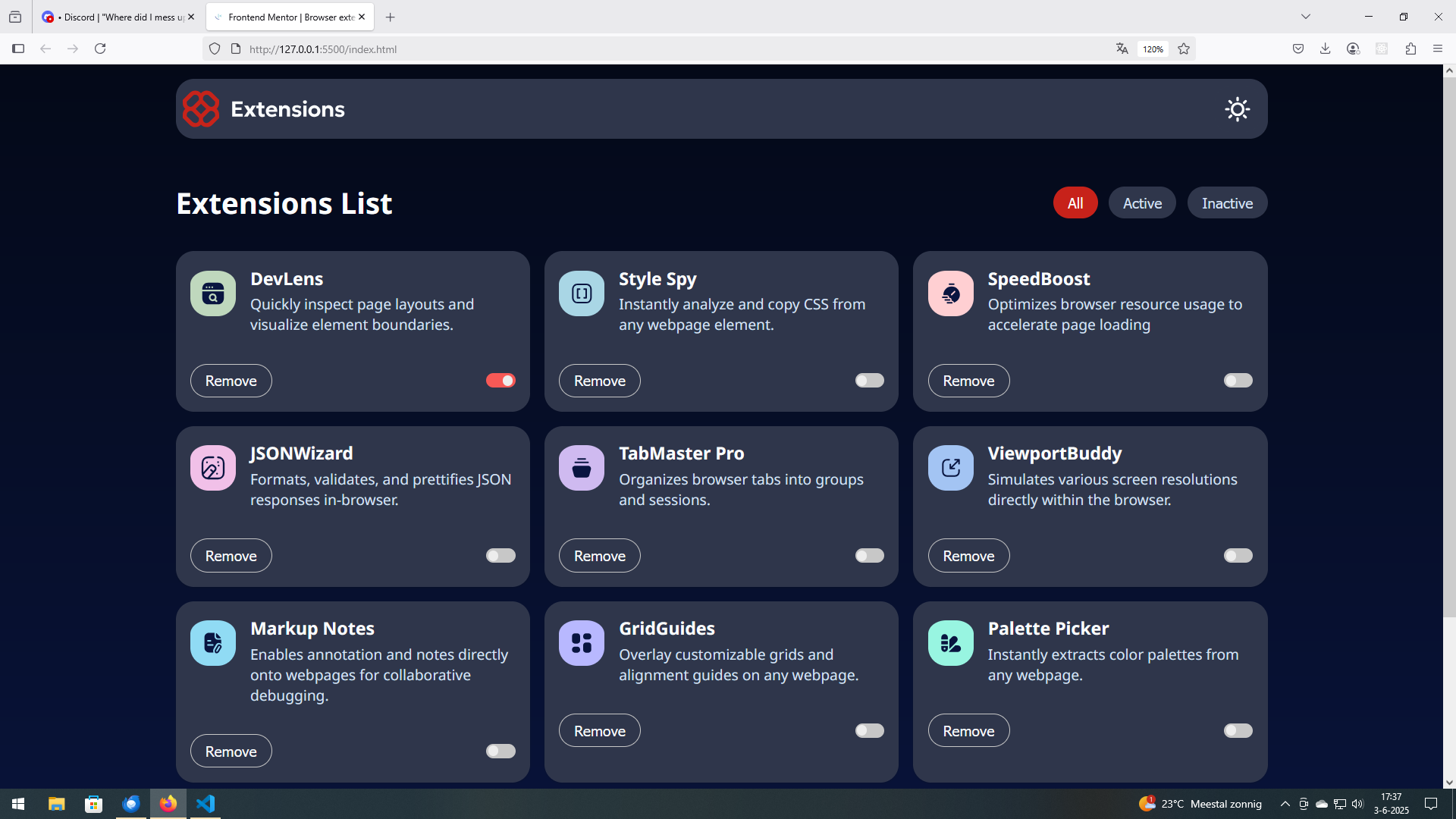The height and width of the screenshot is (819, 1456).
Task: Turn on the ViewportBuddy toggle
Action: tap(1238, 556)
